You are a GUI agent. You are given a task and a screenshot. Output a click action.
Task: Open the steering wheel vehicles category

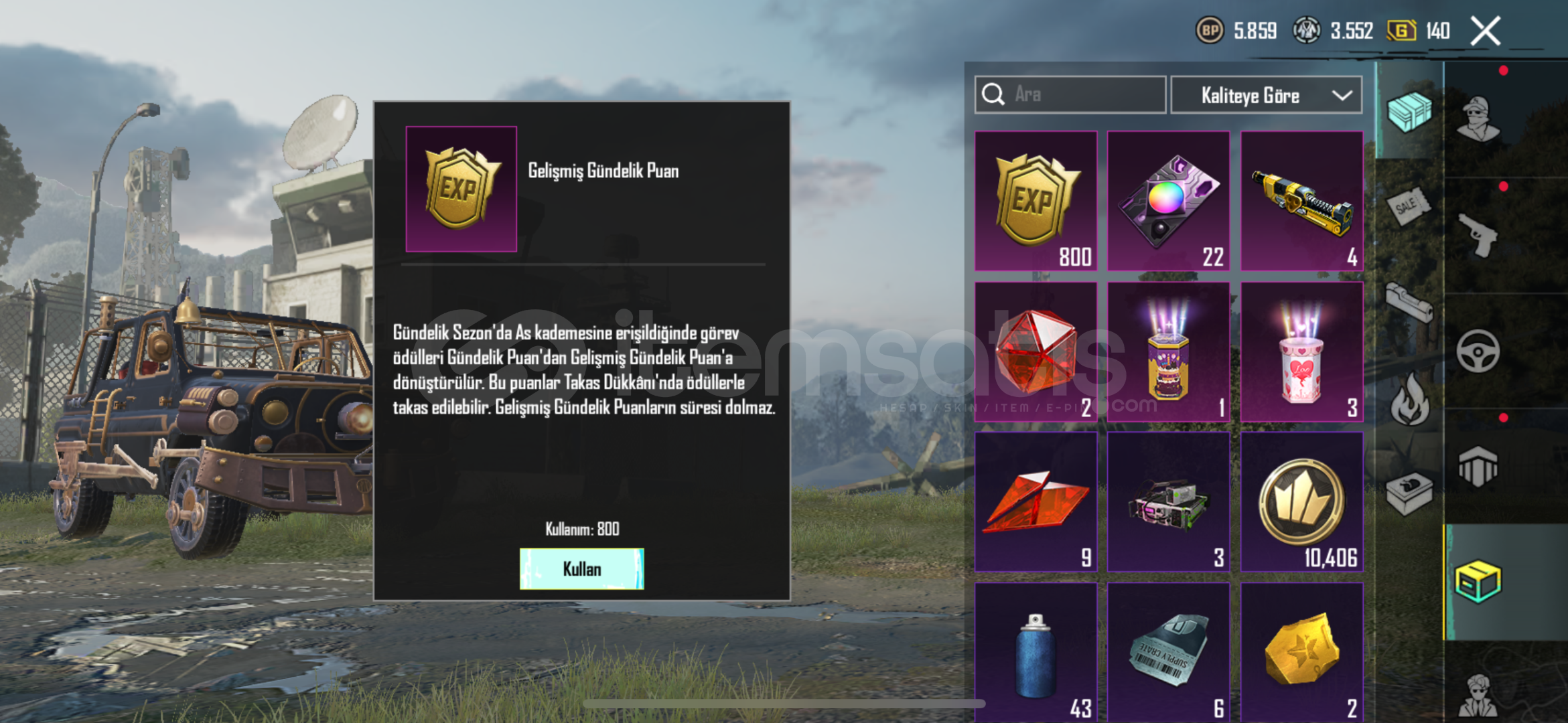1478,351
